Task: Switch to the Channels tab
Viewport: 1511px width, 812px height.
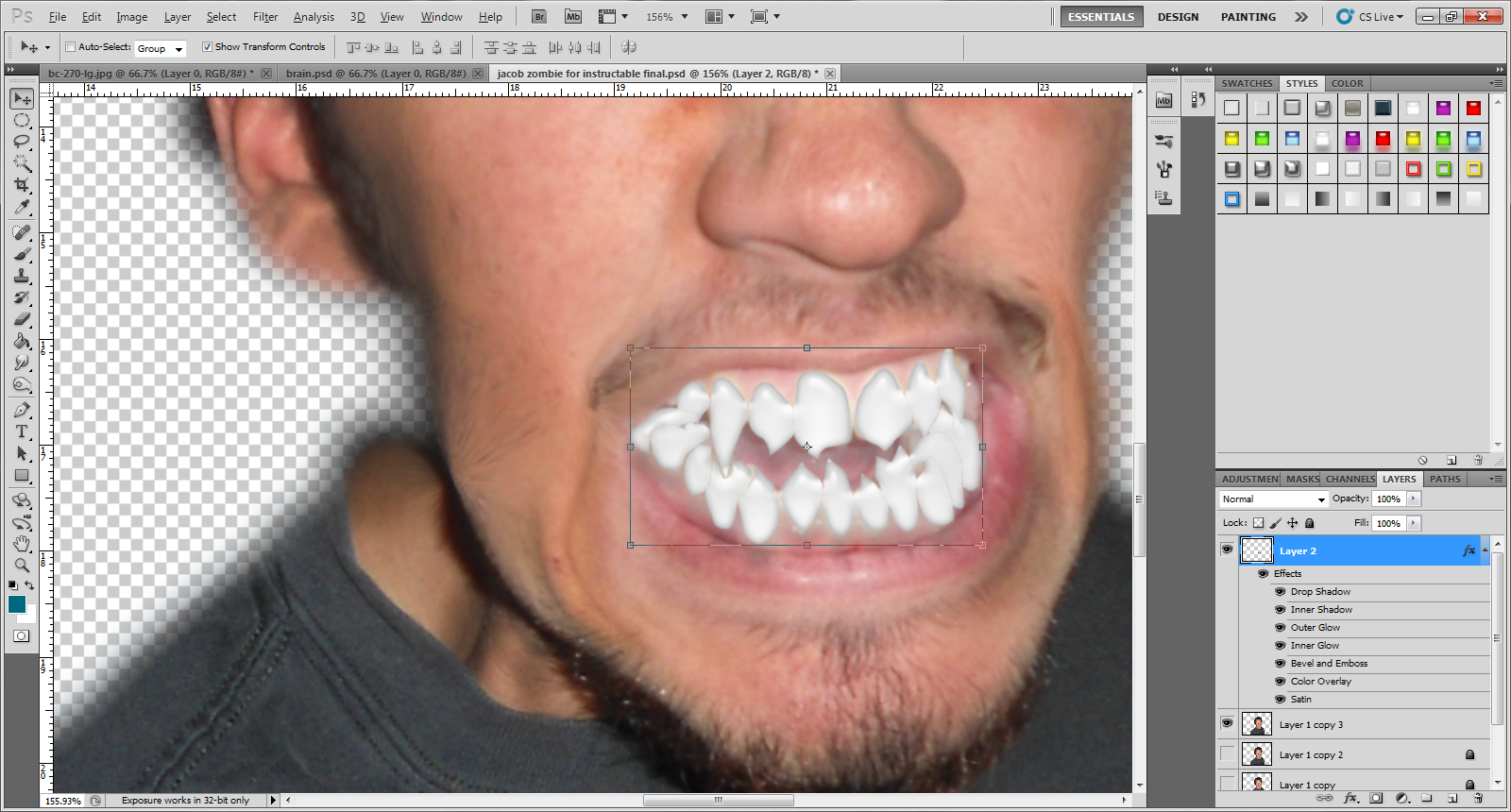Action: click(x=1350, y=479)
